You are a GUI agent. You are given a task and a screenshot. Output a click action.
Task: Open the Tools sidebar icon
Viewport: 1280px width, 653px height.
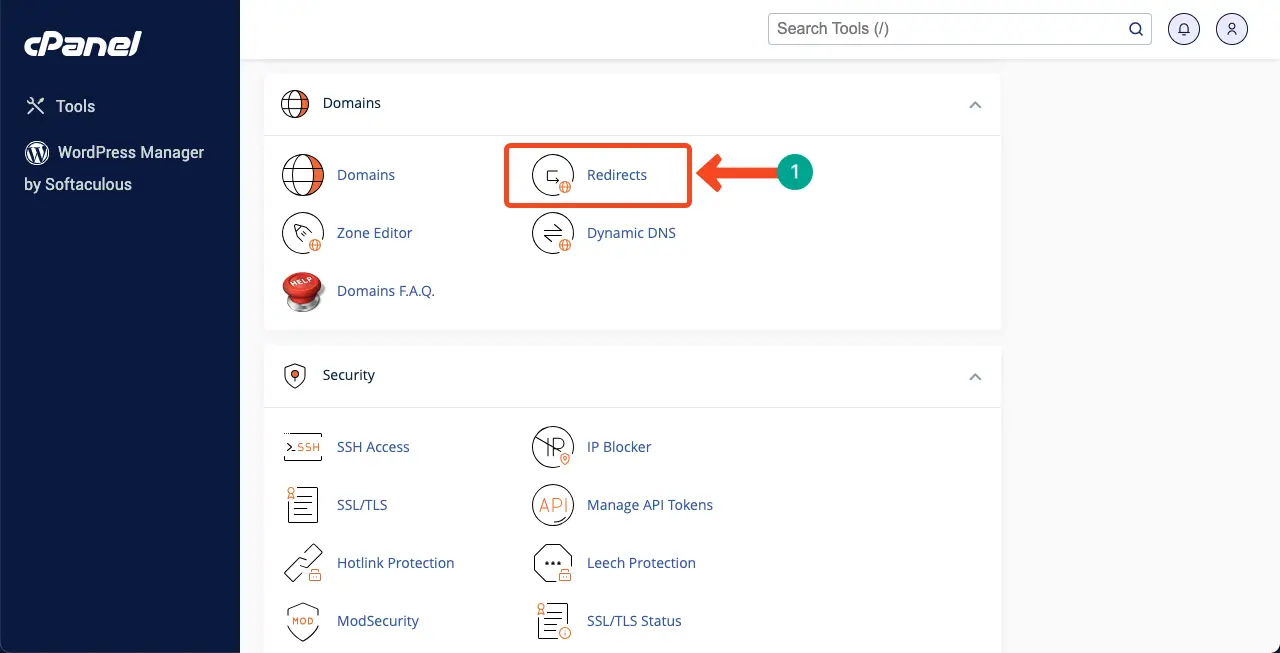(35, 106)
